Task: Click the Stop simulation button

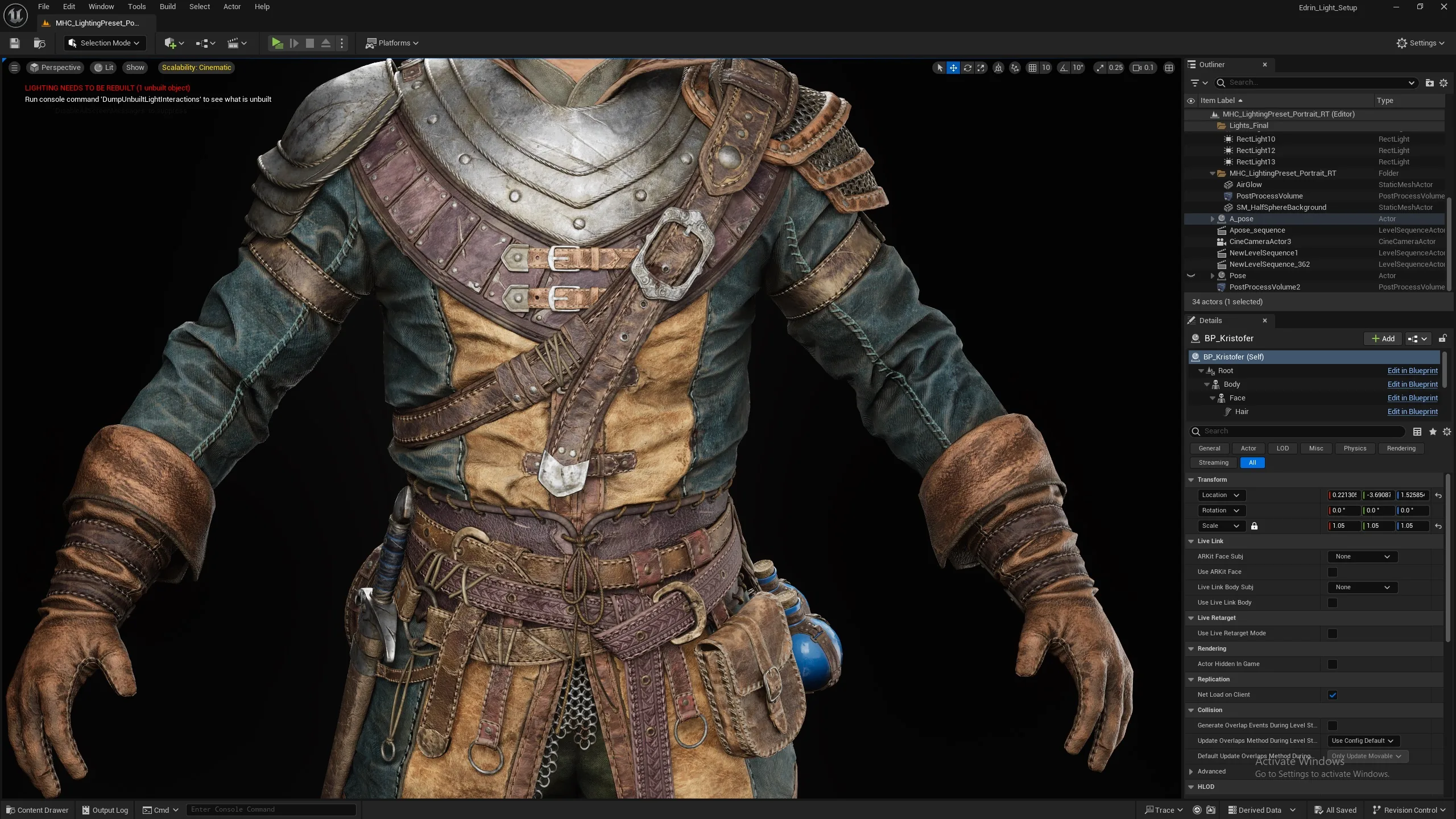Action: pos(310,43)
